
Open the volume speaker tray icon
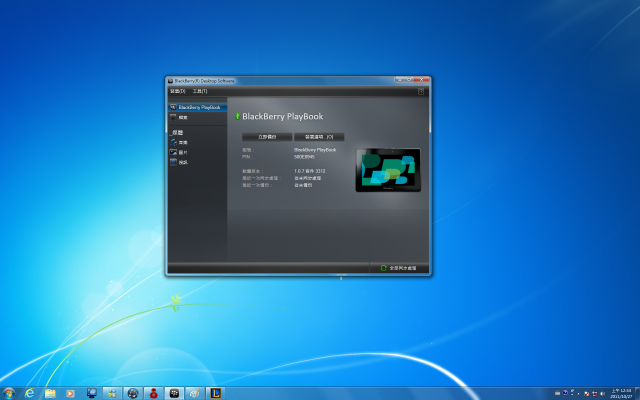click(x=602, y=394)
